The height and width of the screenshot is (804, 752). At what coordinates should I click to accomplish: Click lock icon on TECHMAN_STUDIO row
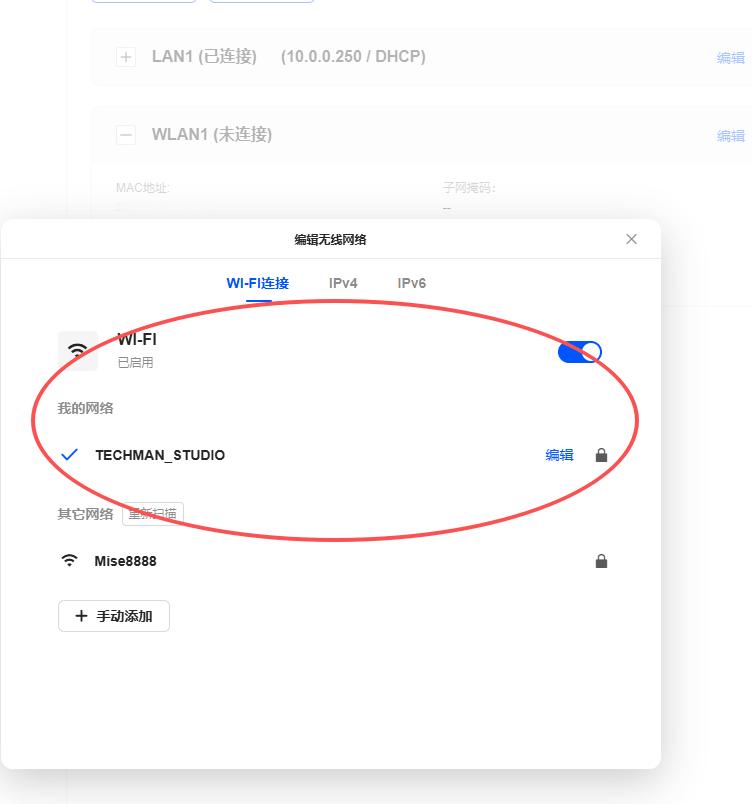[601, 455]
